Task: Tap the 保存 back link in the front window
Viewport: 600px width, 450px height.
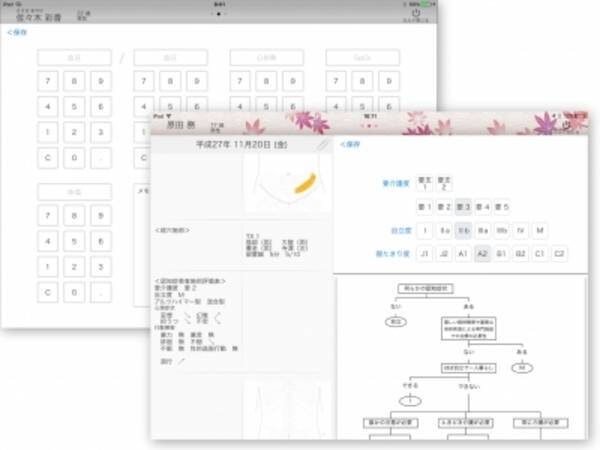Action: [350, 144]
